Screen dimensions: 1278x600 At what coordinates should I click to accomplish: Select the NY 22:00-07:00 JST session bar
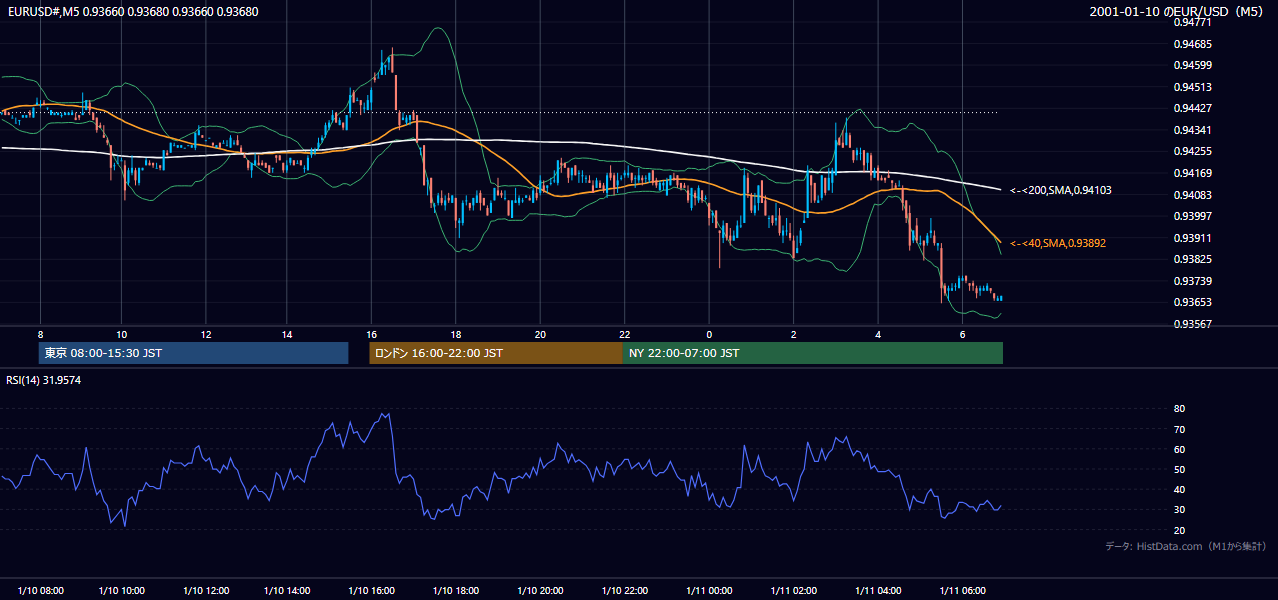(x=813, y=353)
